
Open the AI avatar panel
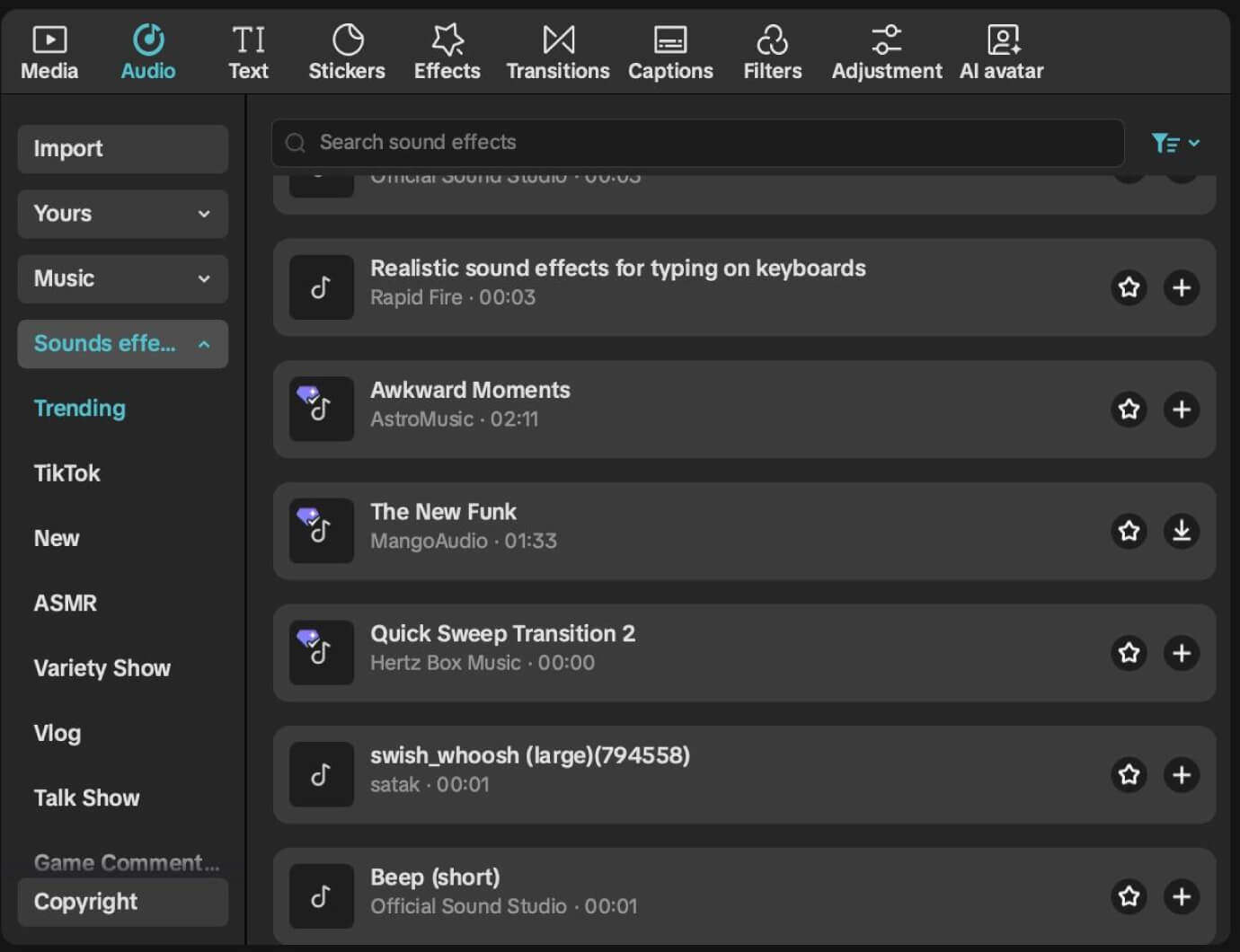[1001, 52]
